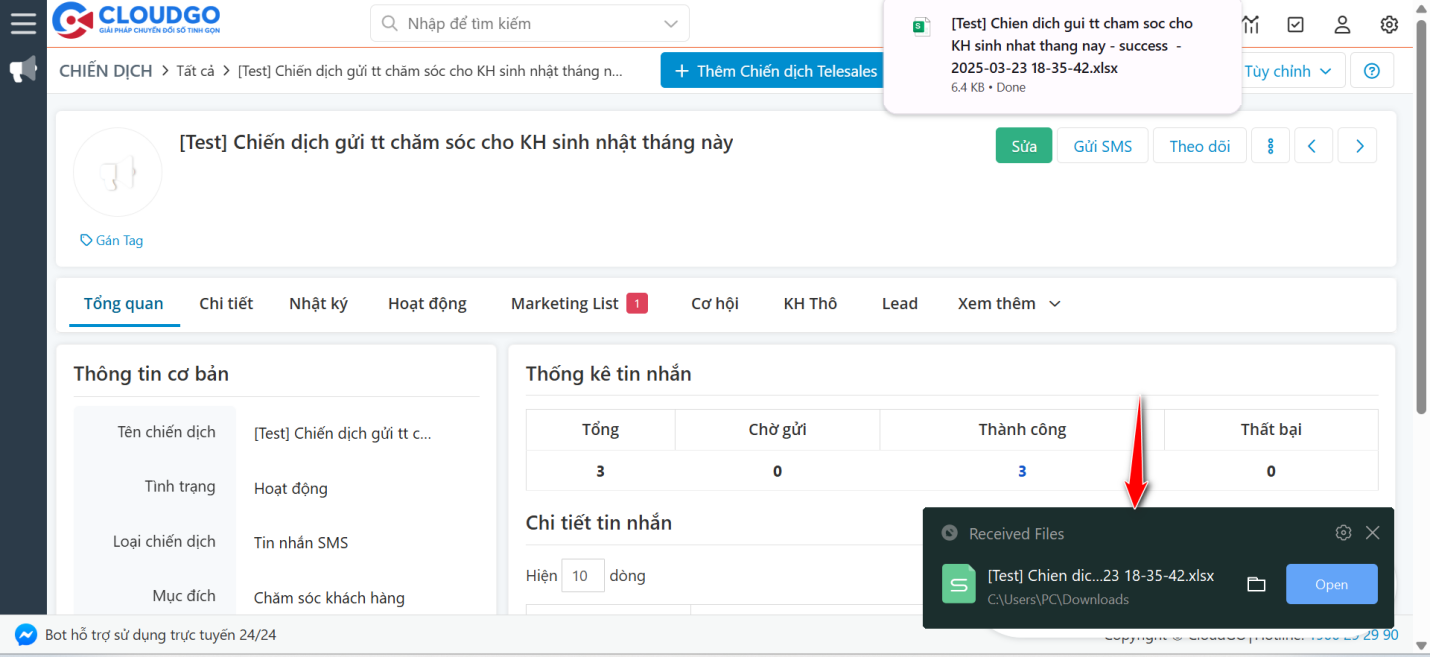Click the Gửi SMS button
This screenshot has width=1430, height=657.
tap(1102, 145)
